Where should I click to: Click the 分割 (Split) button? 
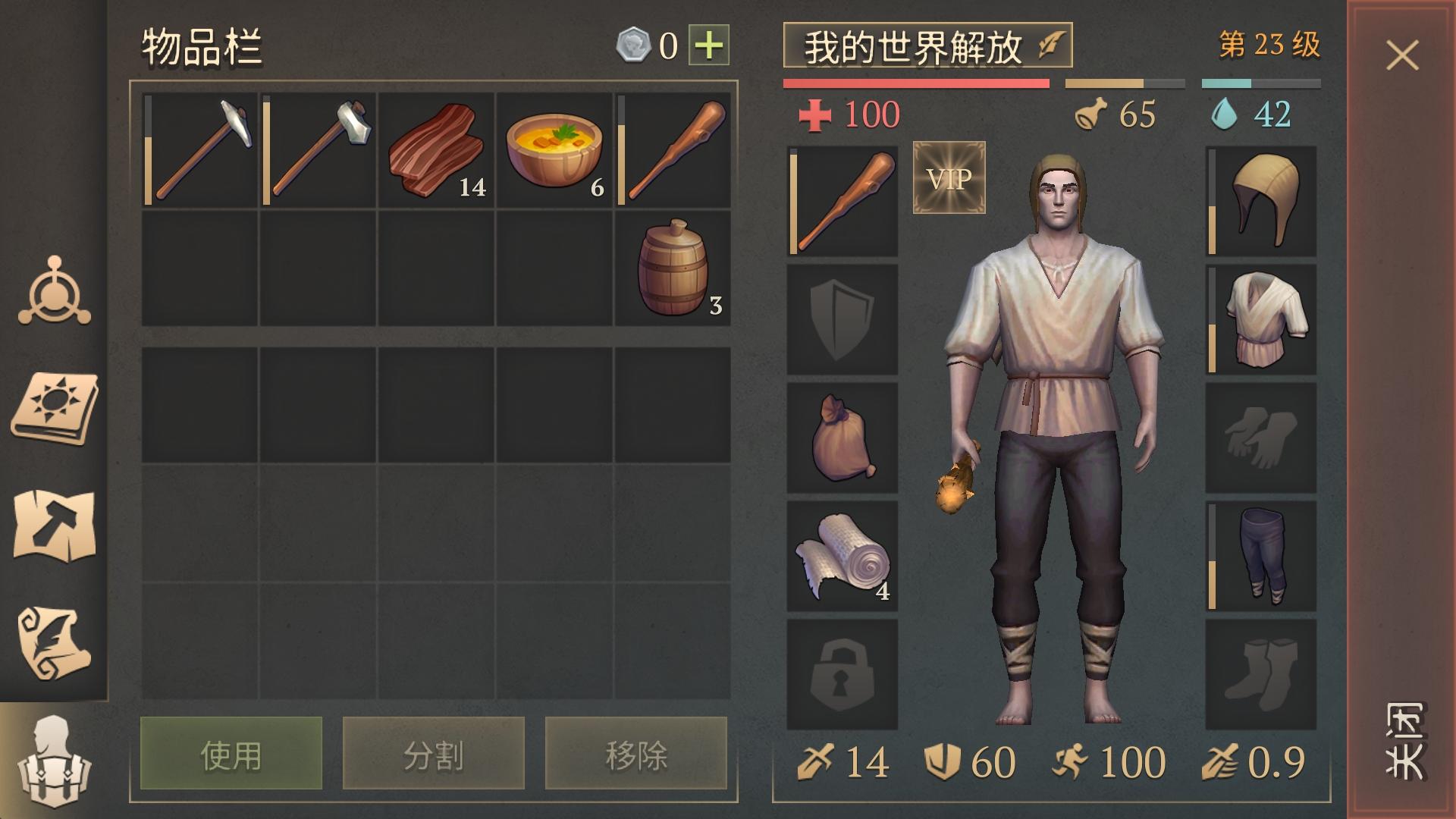pos(434,754)
